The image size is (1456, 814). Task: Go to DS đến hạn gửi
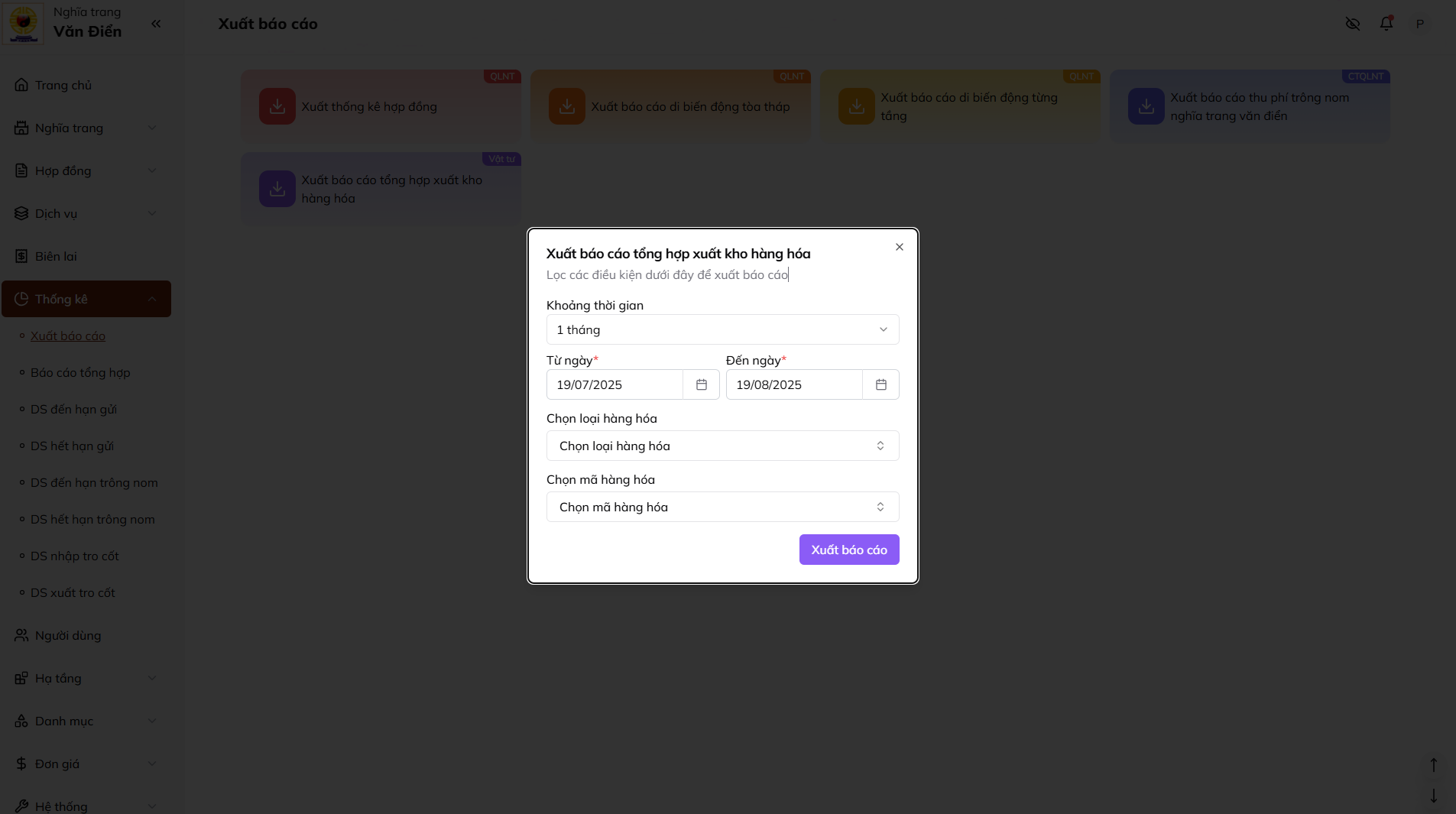(x=73, y=409)
